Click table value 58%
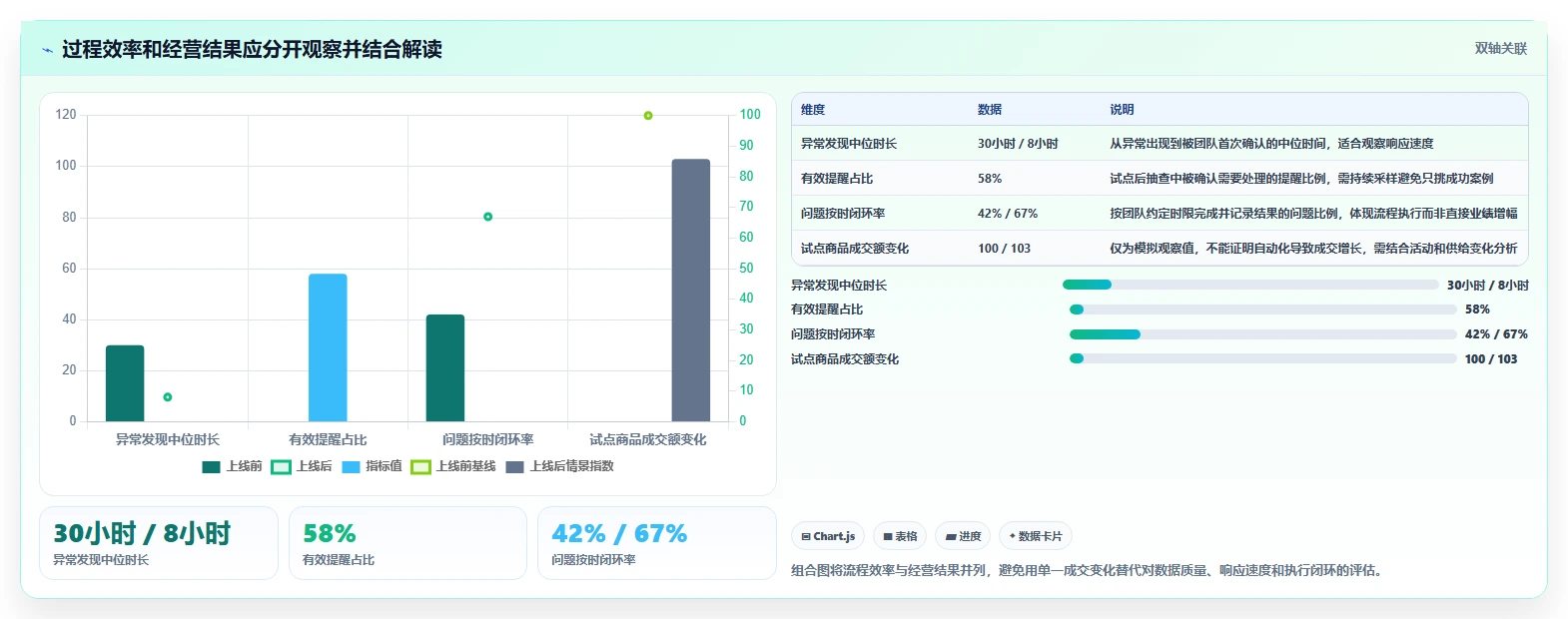The image size is (1568, 619). [x=990, y=179]
